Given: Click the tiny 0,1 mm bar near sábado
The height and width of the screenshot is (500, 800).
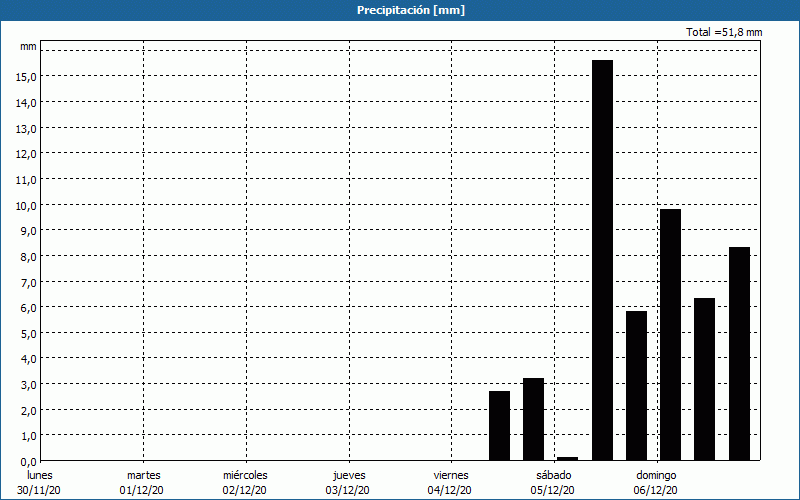Looking at the screenshot, I should 567,459.
